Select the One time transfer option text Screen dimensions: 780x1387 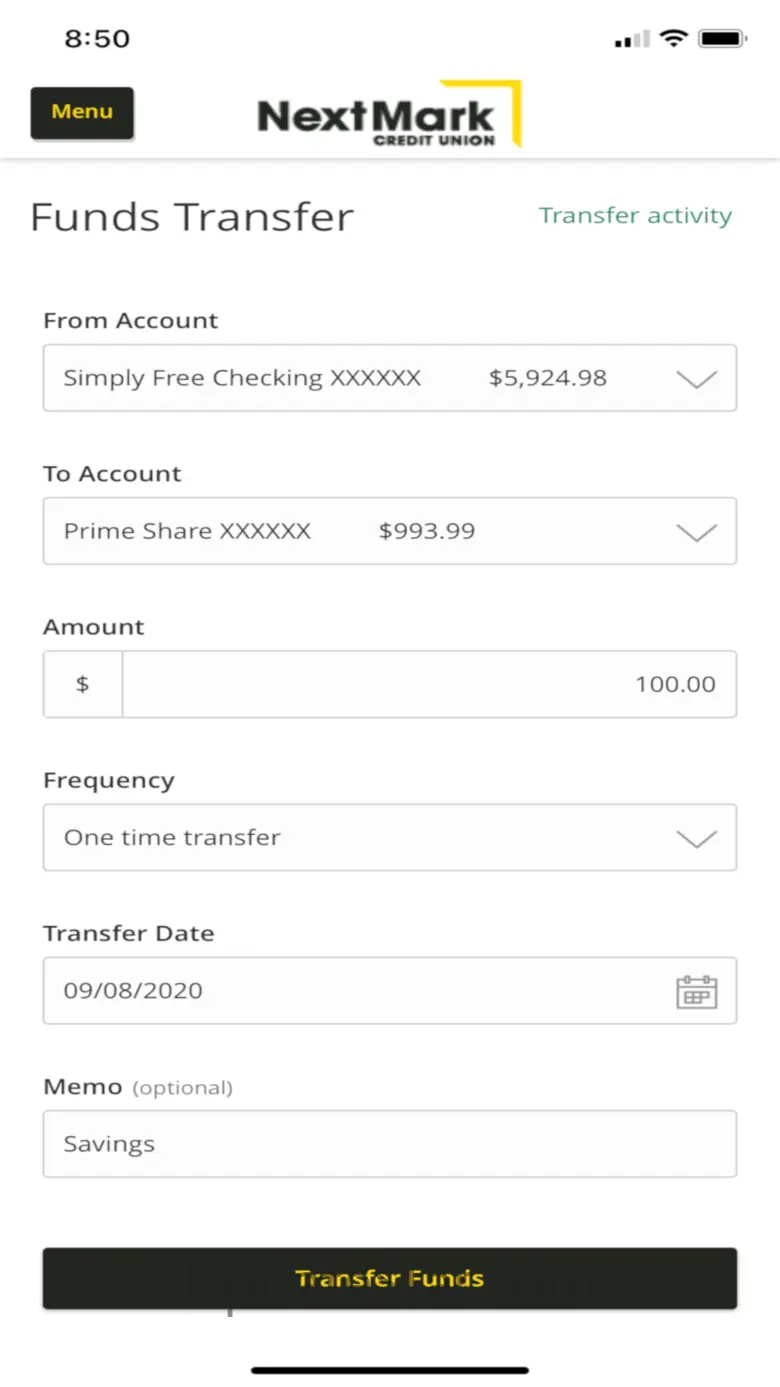[x=172, y=838]
